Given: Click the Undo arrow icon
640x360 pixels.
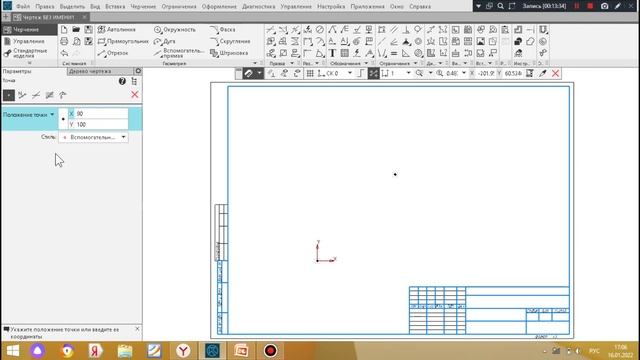Looking at the screenshot, I should 64,53.
